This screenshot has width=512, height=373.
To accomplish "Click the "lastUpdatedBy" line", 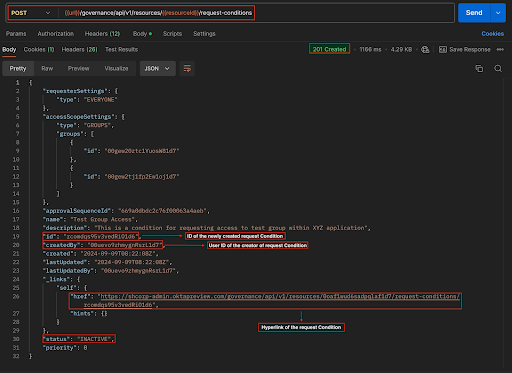I will [x=111, y=271].
